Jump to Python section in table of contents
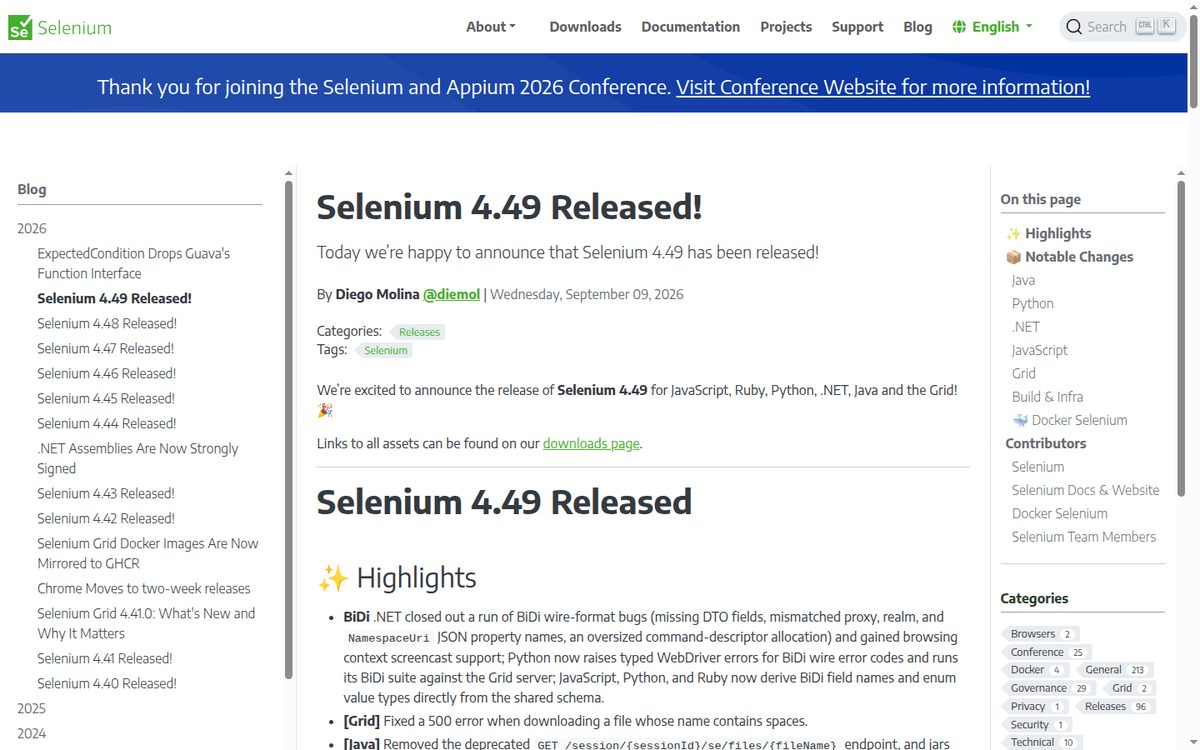 (1032, 303)
